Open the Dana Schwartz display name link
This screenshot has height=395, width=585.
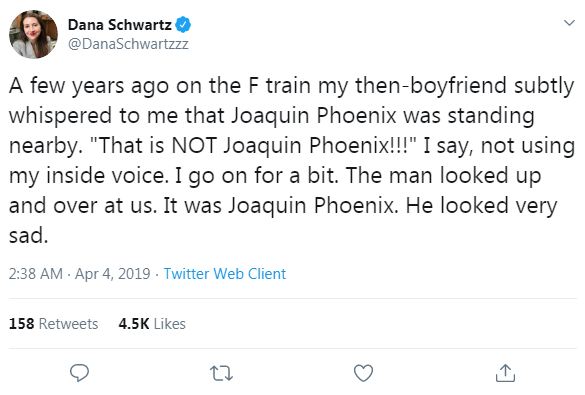point(120,25)
